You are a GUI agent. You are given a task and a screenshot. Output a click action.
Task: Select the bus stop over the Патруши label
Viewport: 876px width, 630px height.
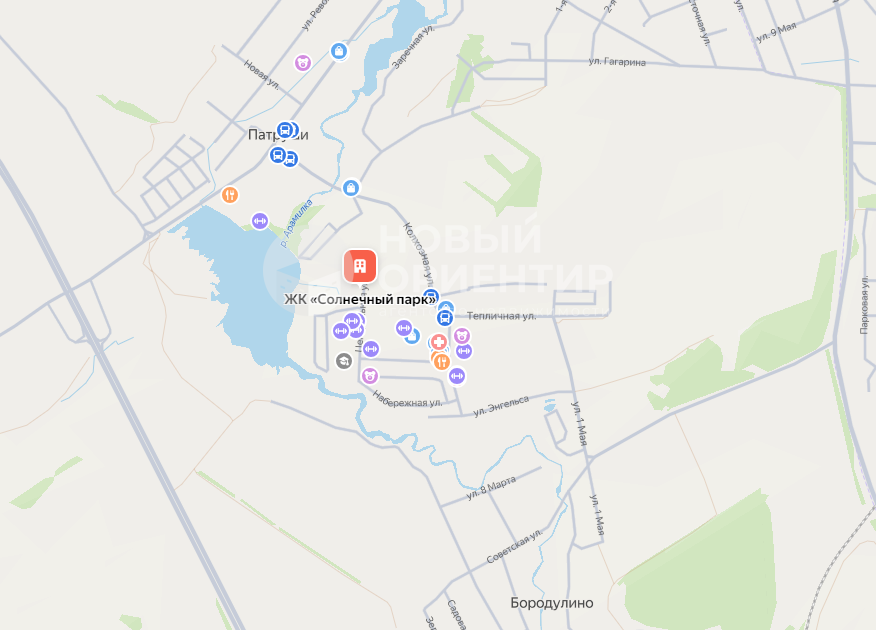coord(285,131)
